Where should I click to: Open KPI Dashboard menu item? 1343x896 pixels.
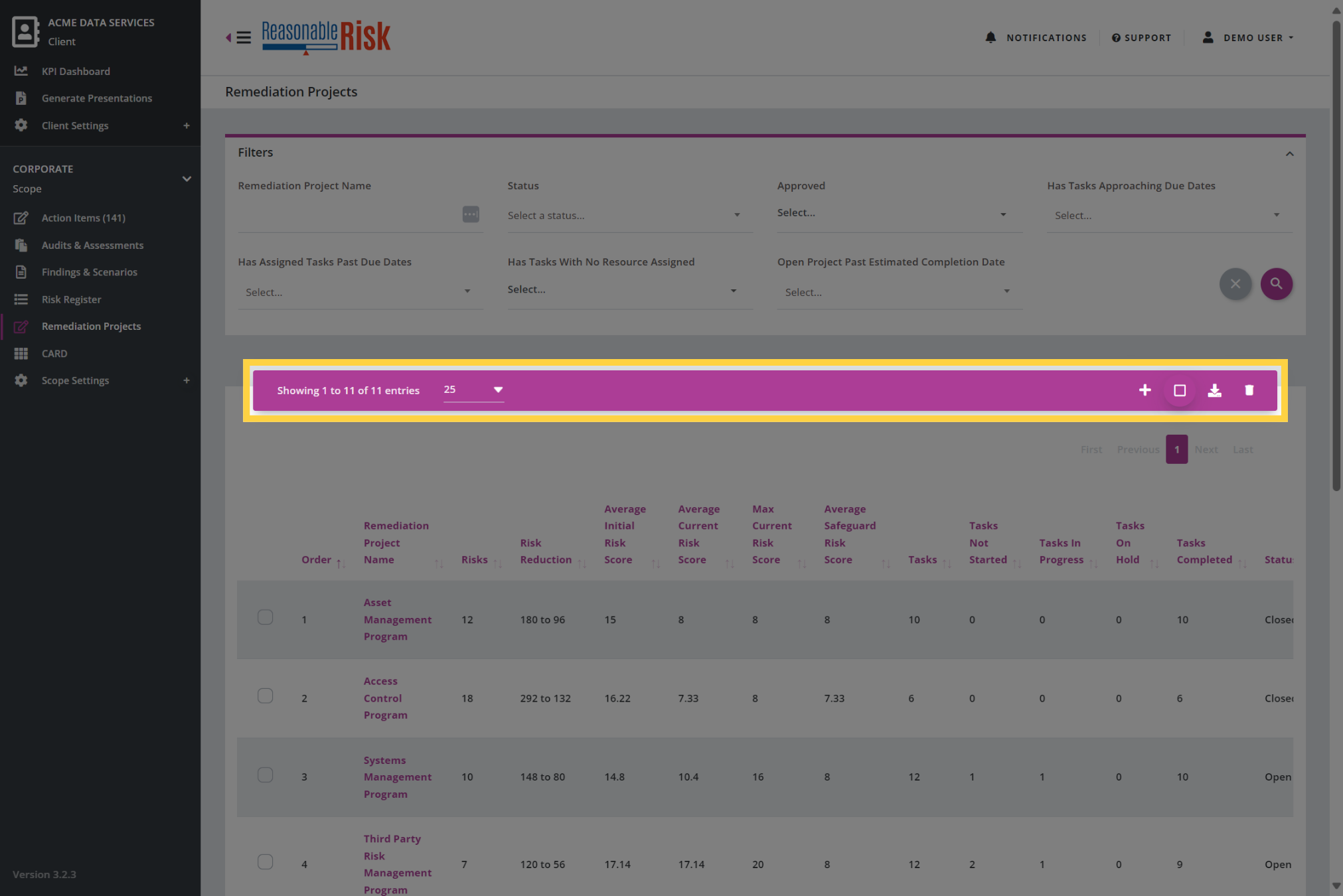coord(76,71)
